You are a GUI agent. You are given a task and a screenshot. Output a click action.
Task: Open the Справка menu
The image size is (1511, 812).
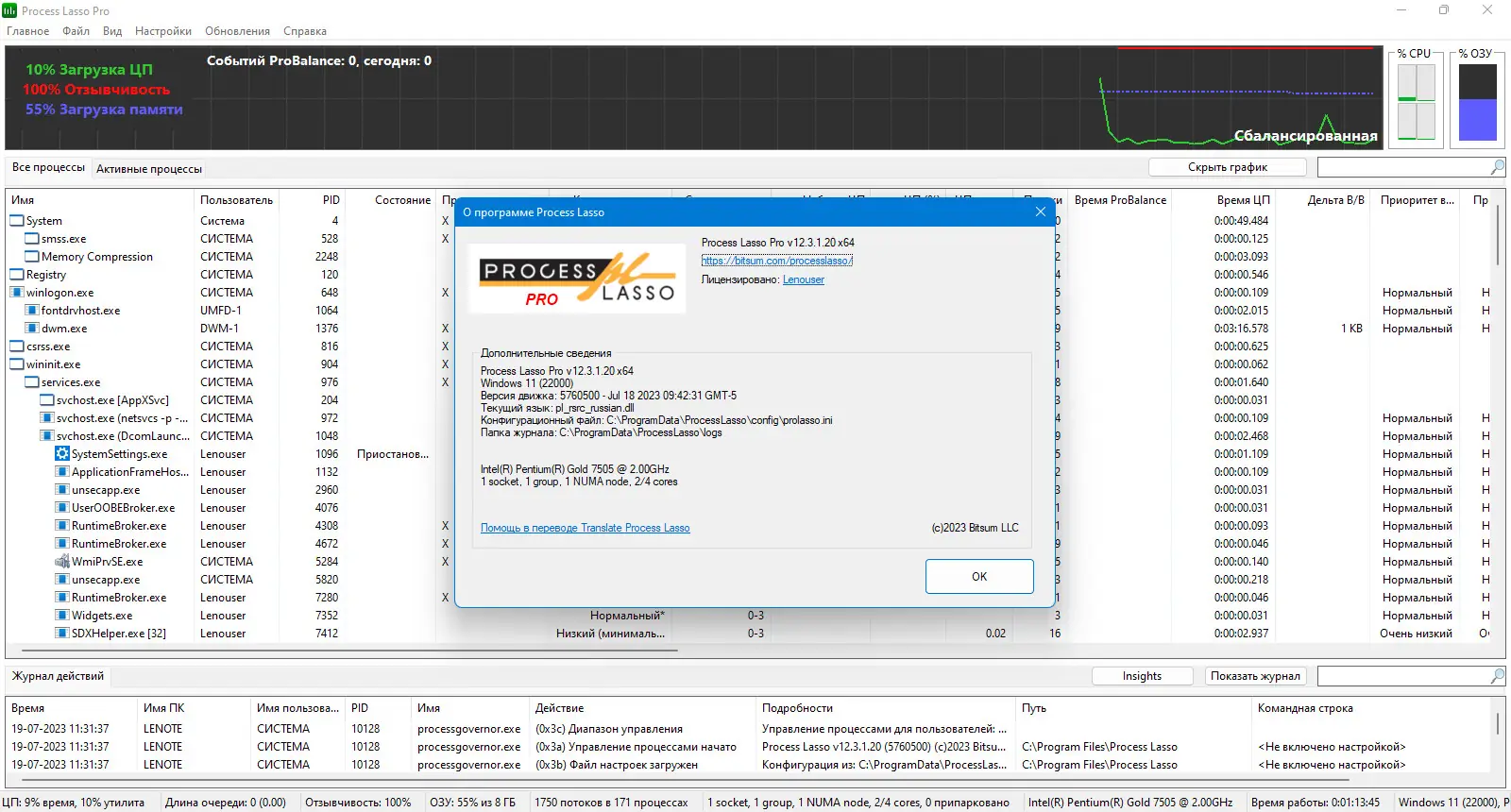coord(305,31)
